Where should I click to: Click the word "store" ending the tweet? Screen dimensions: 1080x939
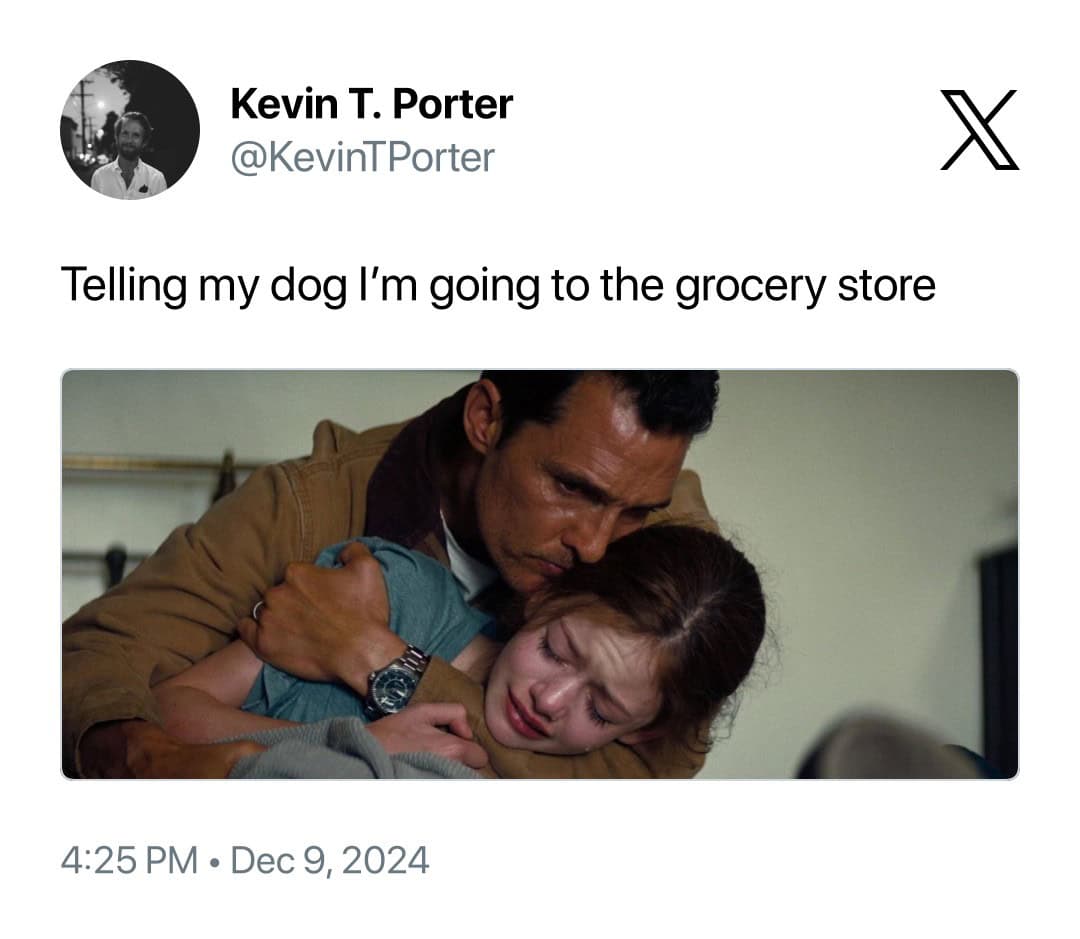point(886,285)
